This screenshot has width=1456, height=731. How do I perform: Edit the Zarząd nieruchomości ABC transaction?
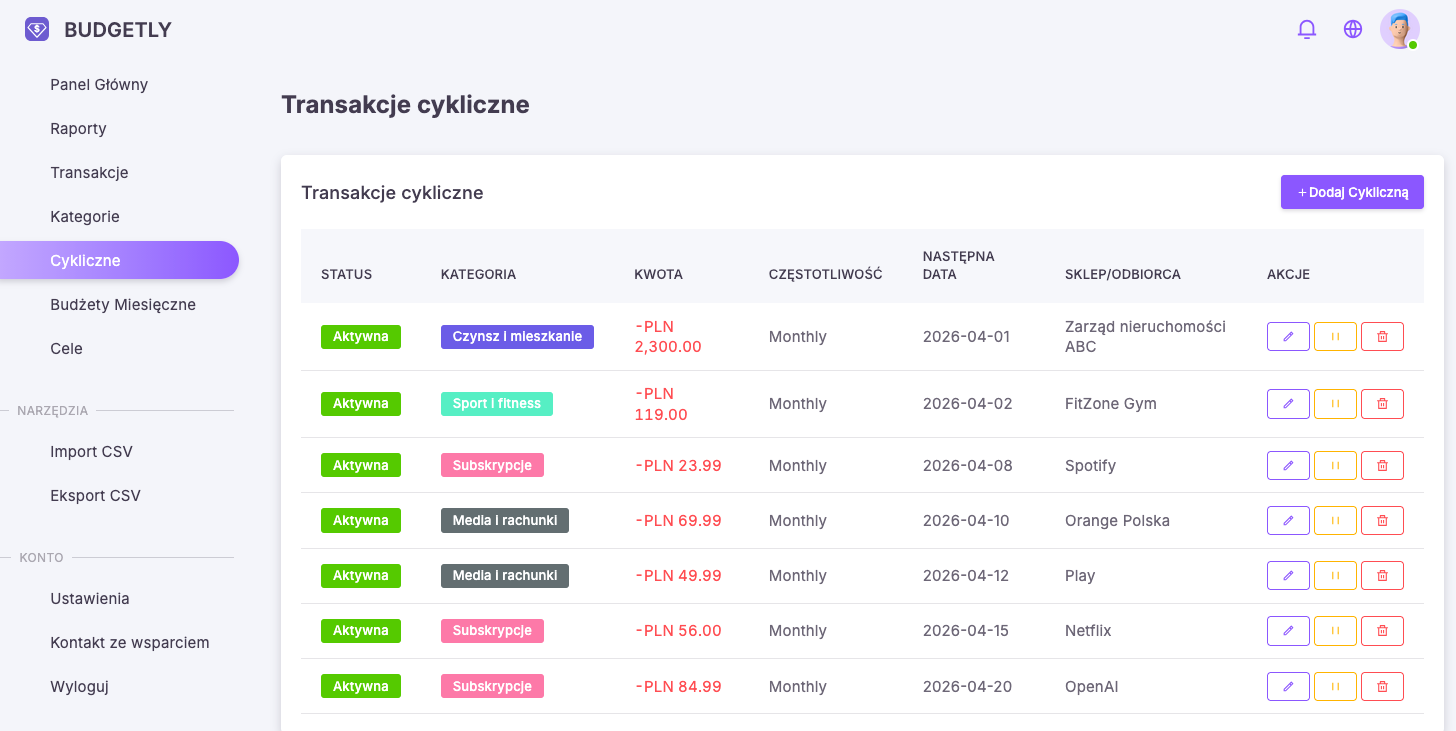point(1288,337)
